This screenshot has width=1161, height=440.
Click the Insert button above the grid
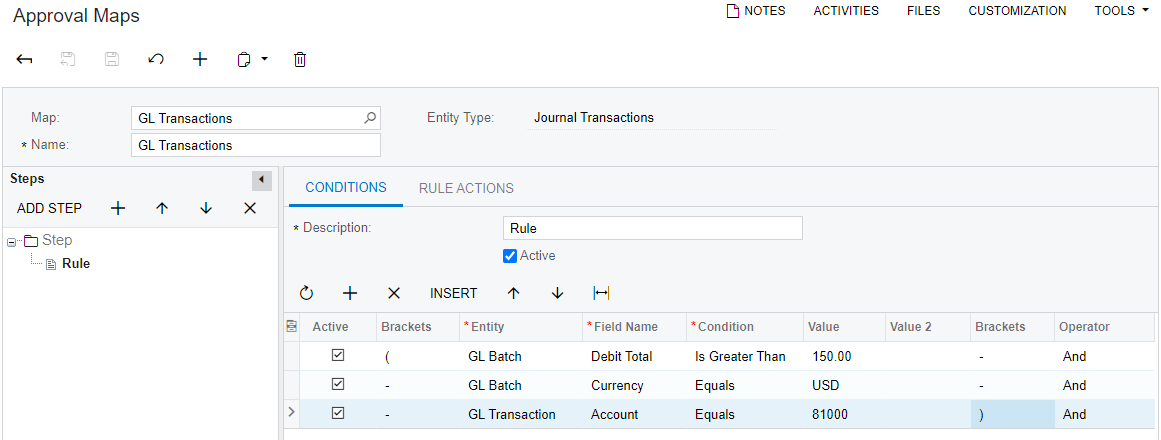453,293
